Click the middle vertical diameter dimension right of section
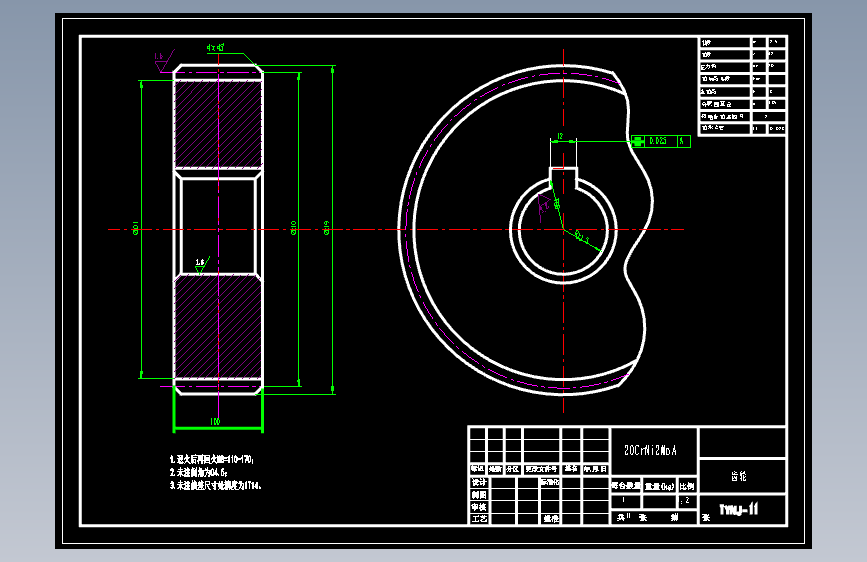The width and height of the screenshot is (867, 562). click(x=294, y=228)
